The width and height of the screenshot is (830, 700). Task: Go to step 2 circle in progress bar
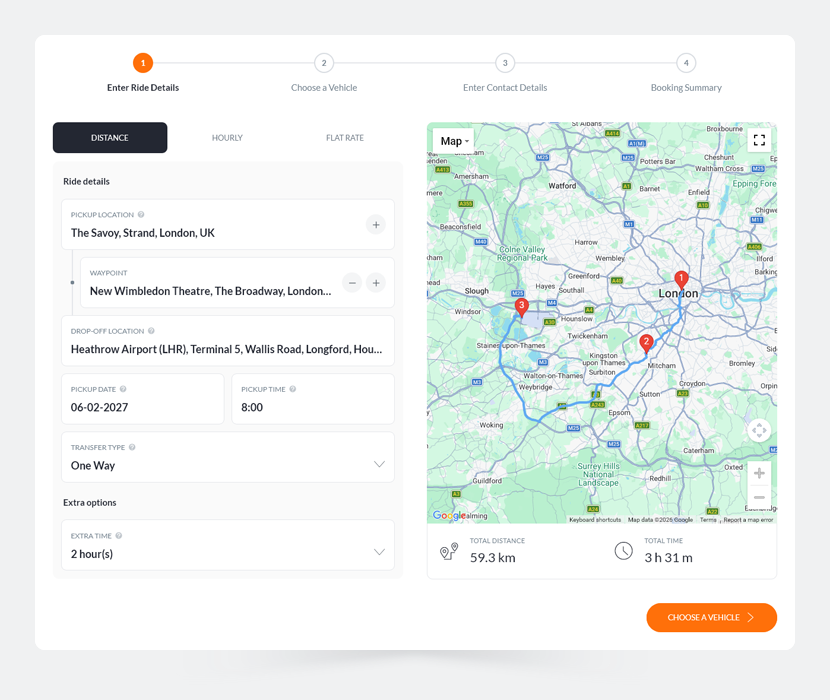(x=324, y=63)
